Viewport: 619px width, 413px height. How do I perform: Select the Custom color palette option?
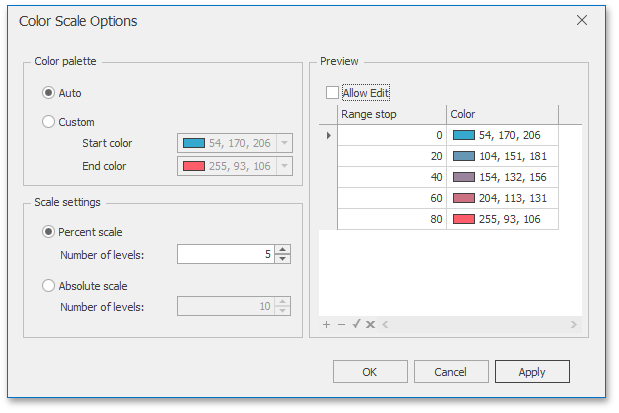coord(48,122)
